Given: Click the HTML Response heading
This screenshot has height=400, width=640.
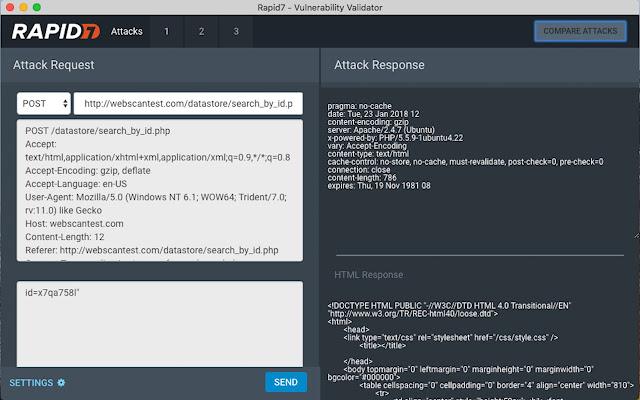Looking at the screenshot, I should pyautogui.click(x=368, y=275).
